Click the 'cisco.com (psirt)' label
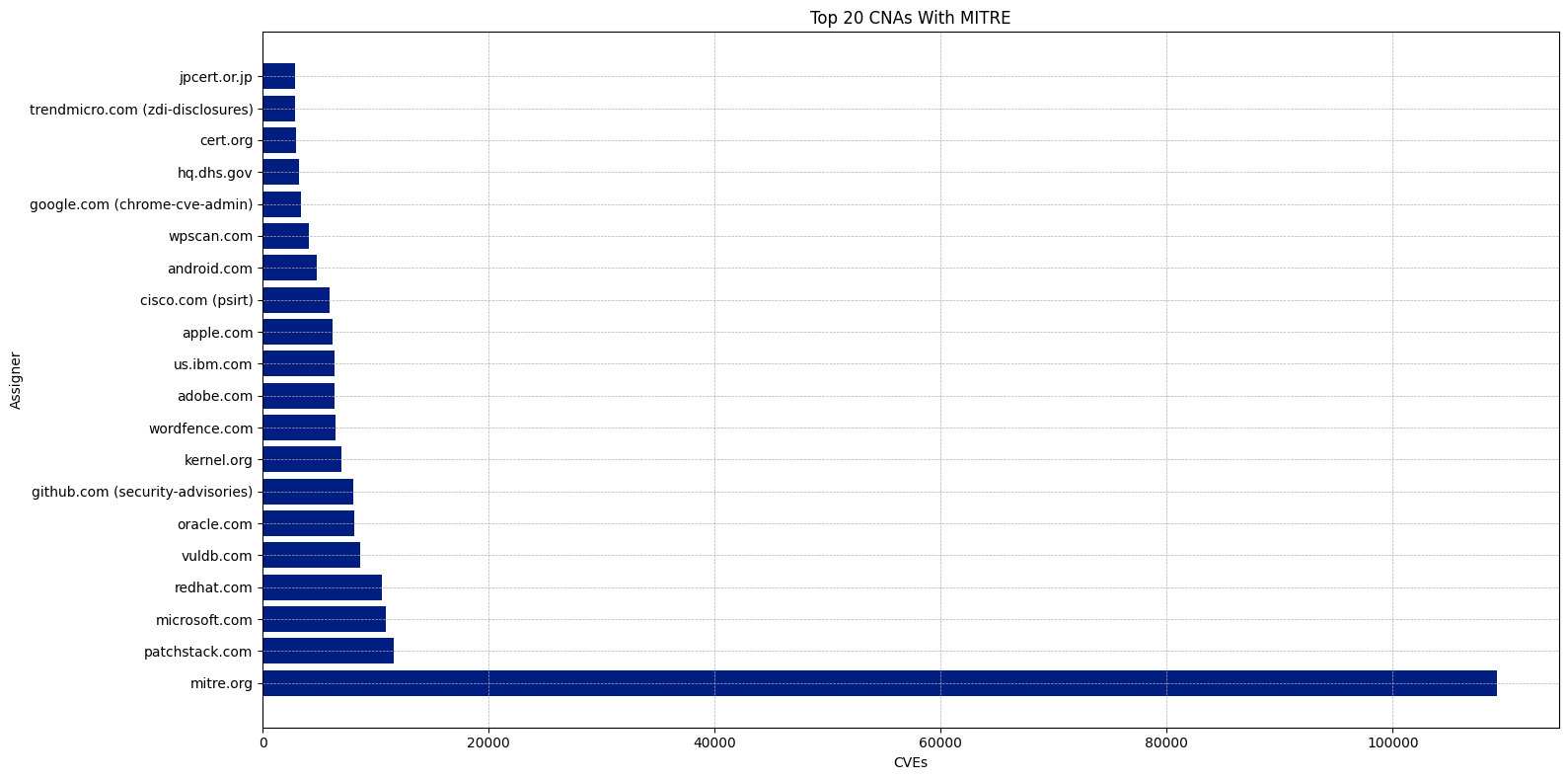The image size is (1568, 780). (196, 300)
